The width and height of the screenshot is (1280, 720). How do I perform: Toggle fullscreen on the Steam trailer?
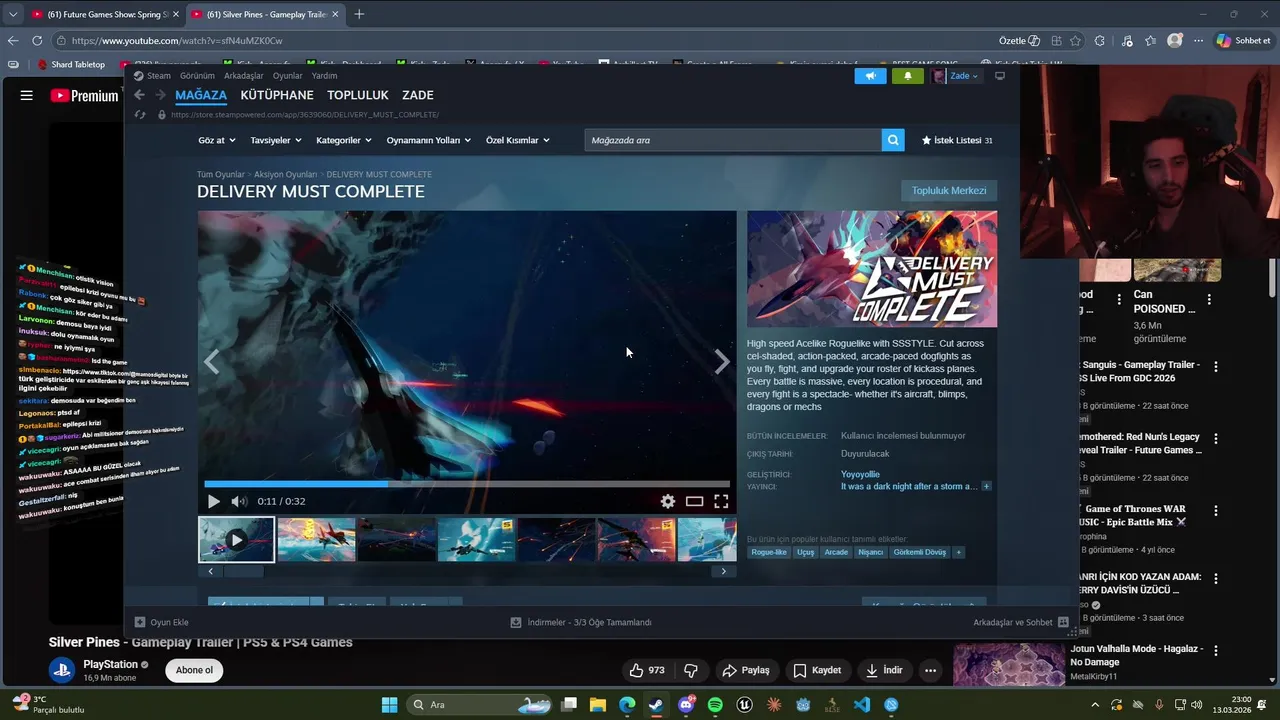coord(721,501)
